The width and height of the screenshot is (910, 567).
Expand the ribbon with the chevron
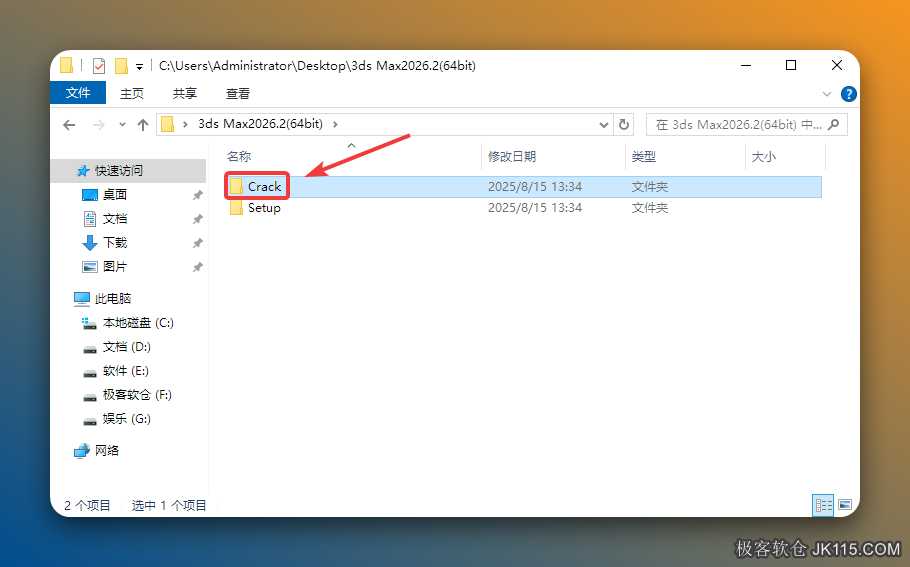[x=827, y=94]
